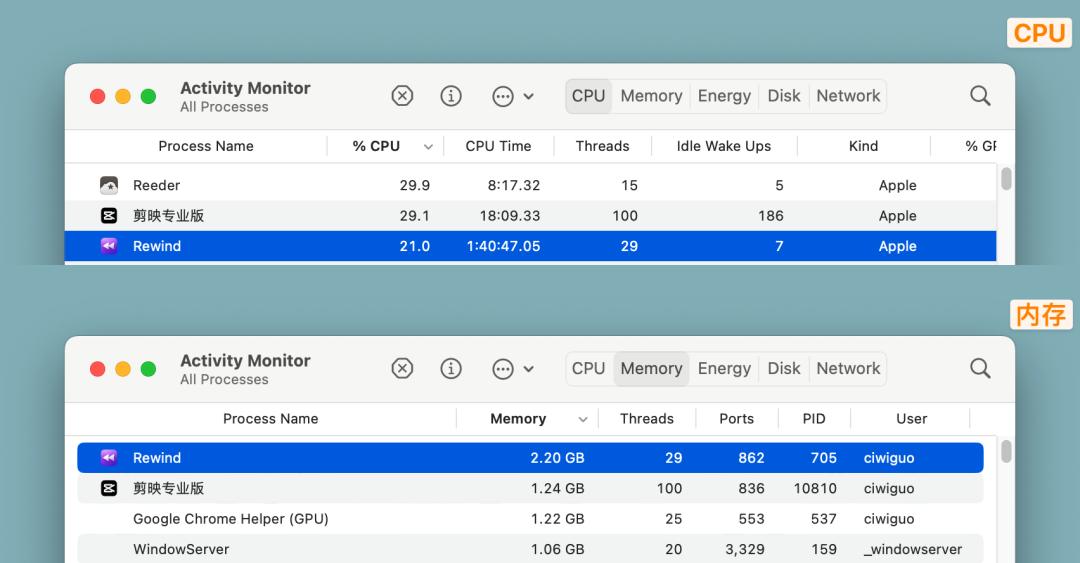Sort by Threads column in Memory window
1080x563 pixels.
pyautogui.click(x=647, y=419)
